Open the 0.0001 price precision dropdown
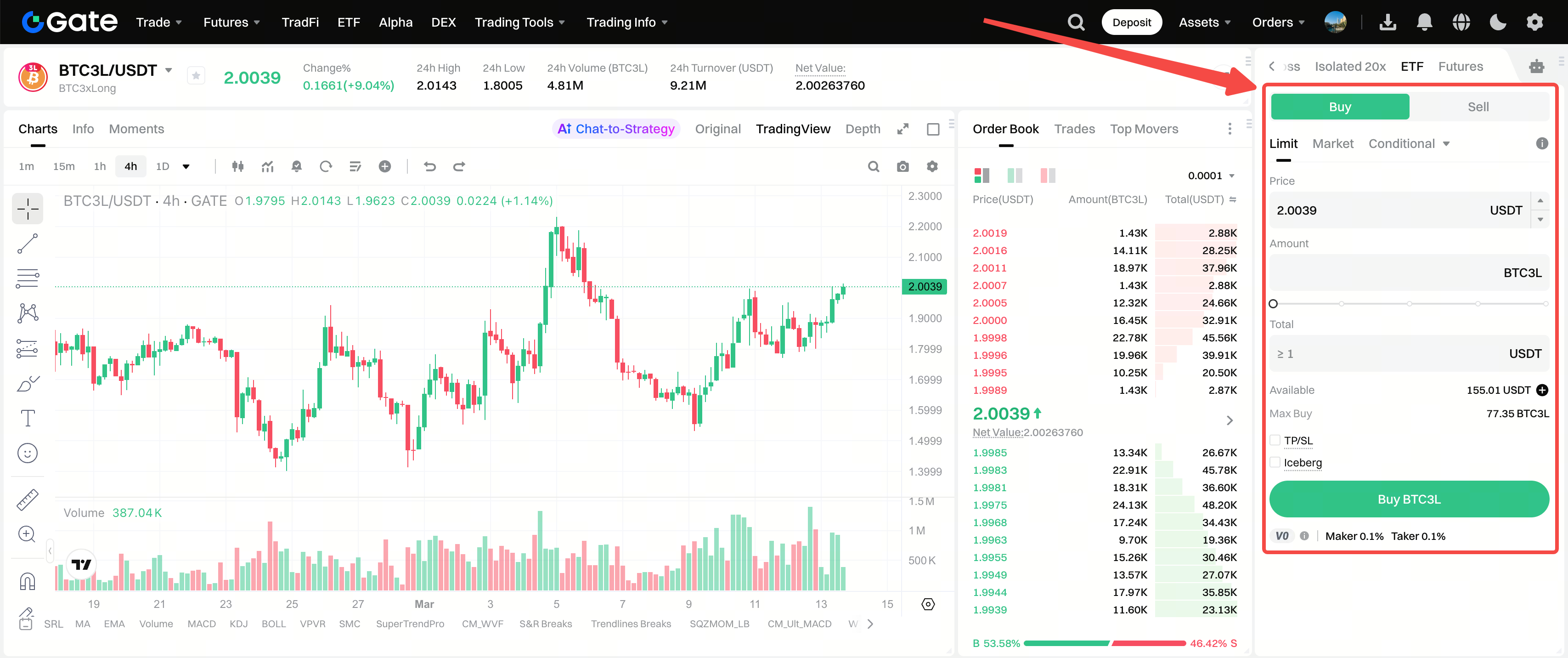Screen dimensions: 1568x658 1211,176
